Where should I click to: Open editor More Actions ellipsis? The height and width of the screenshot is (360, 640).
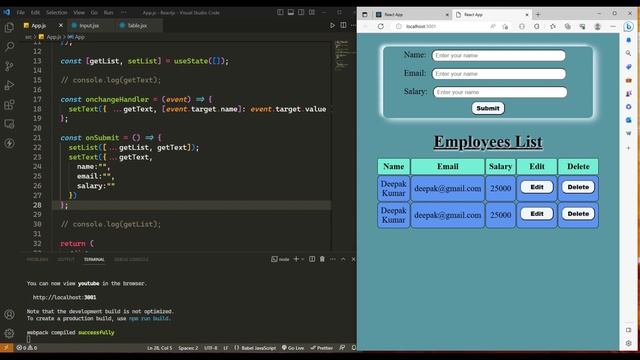click(353, 25)
